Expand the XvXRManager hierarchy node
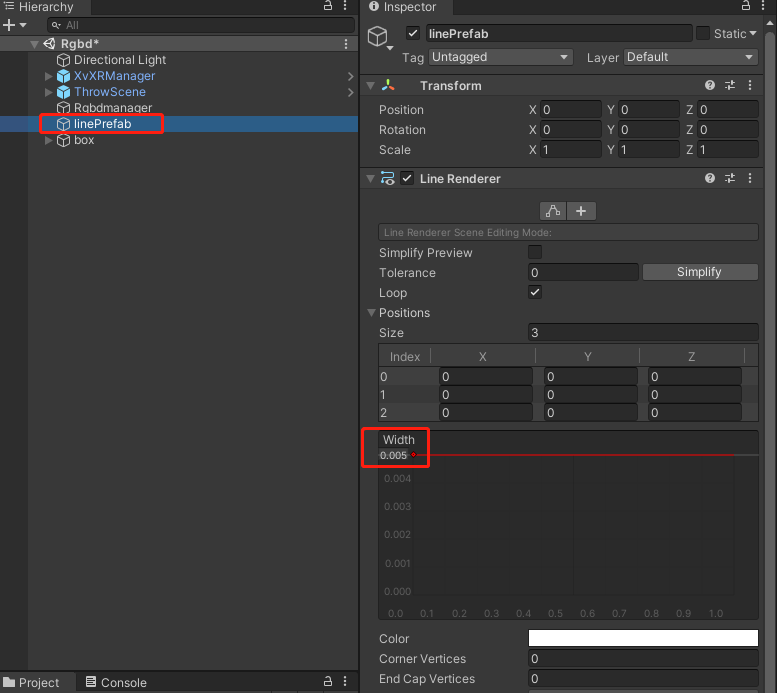777x693 pixels. pyautogui.click(x=48, y=76)
